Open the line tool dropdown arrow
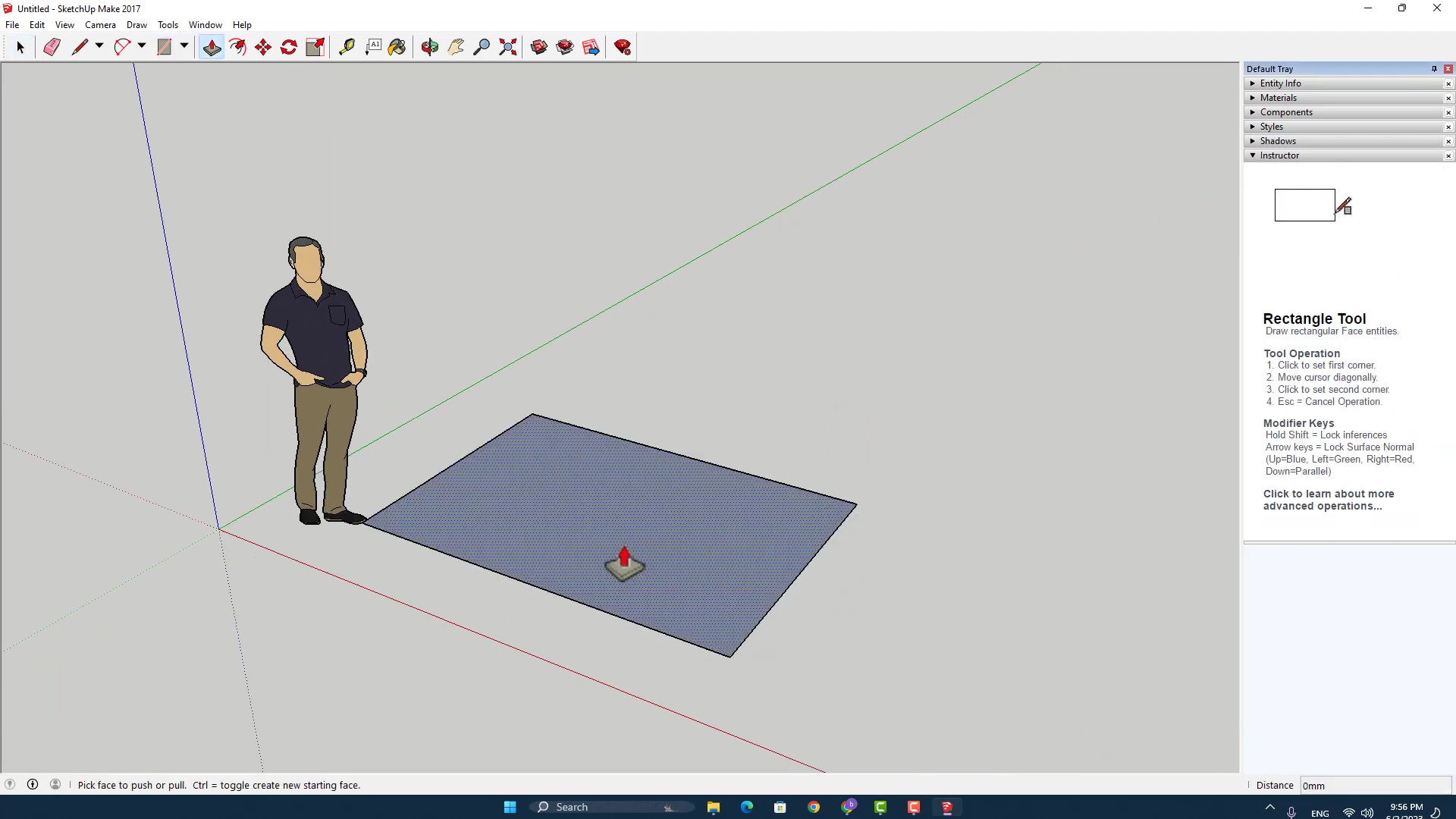The width and height of the screenshot is (1456, 819). click(99, 46)
